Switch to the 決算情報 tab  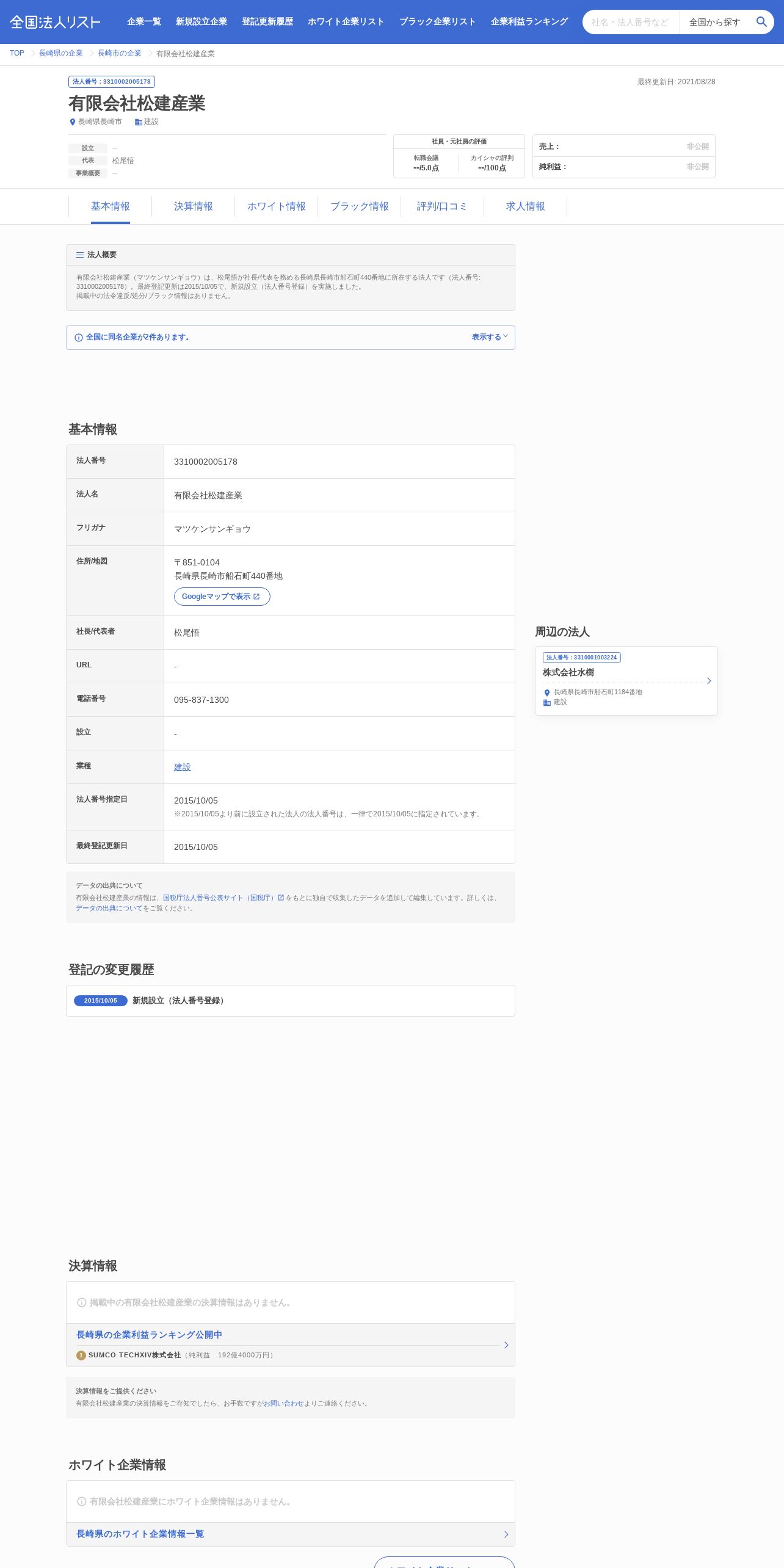coord(194,206)
